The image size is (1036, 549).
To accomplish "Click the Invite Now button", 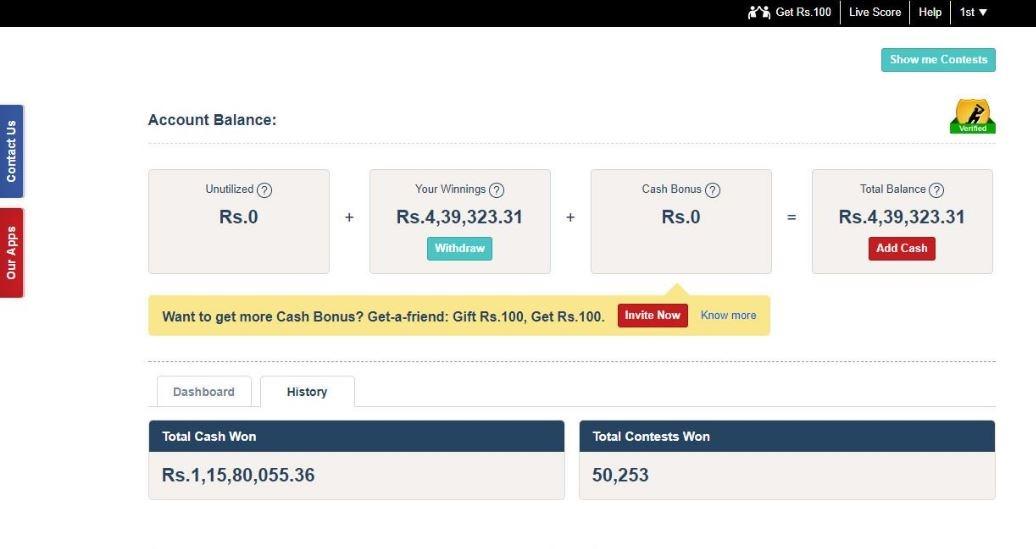I will pyautogui.click(x=652, y=315).
